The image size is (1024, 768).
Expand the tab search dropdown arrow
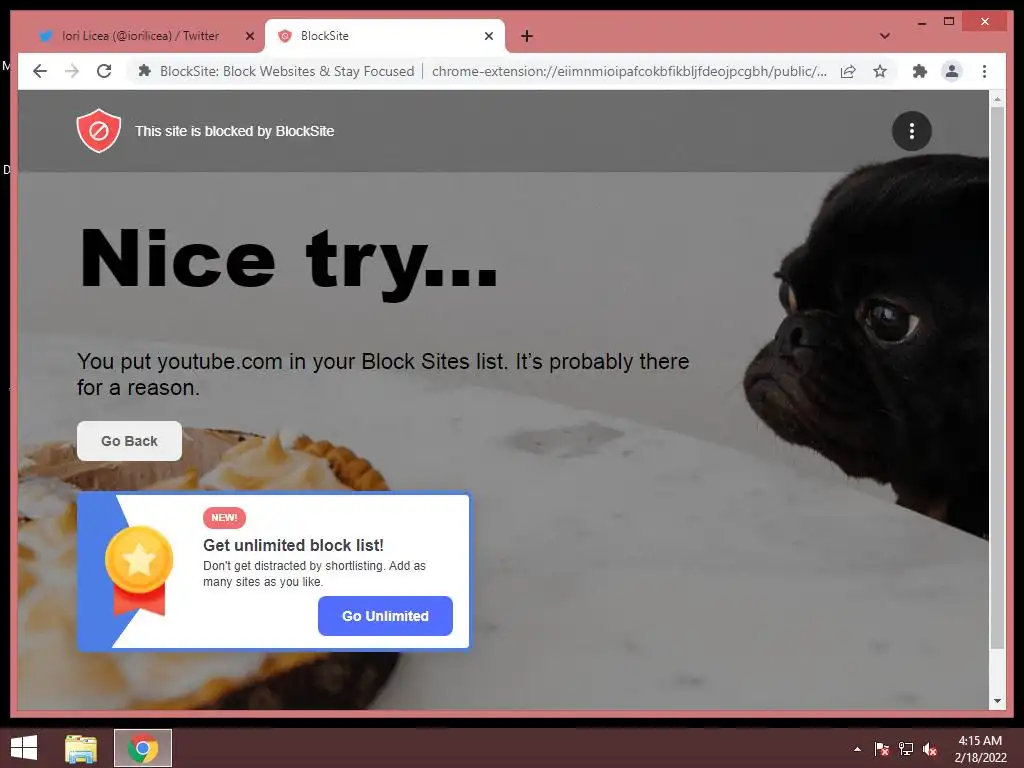click(x=884, y=36)
